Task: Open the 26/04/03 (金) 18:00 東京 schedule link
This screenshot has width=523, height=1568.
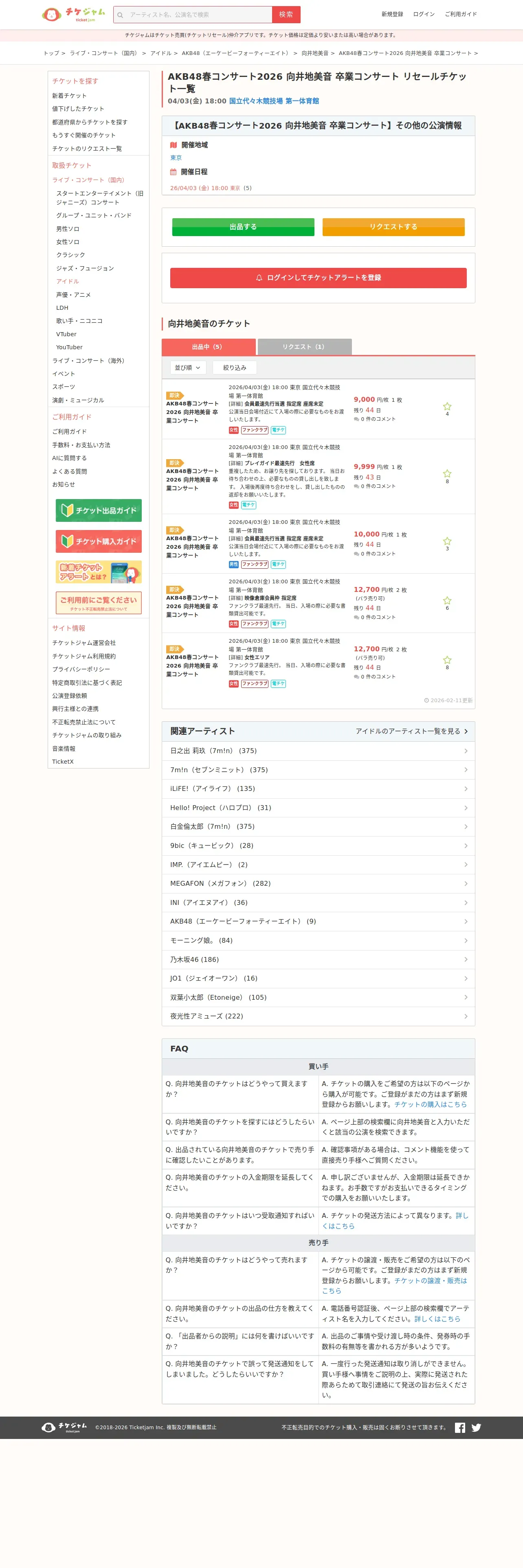Action: 205,188
